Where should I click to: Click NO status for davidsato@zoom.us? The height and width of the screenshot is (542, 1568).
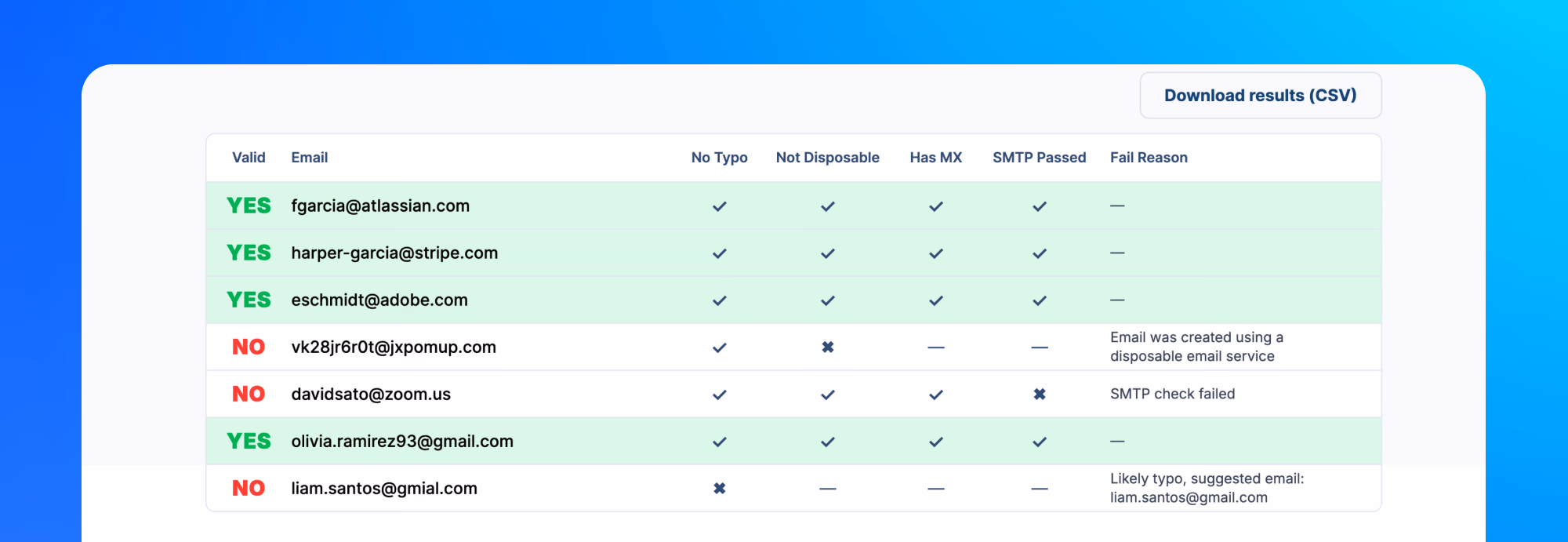coord(249,395)
